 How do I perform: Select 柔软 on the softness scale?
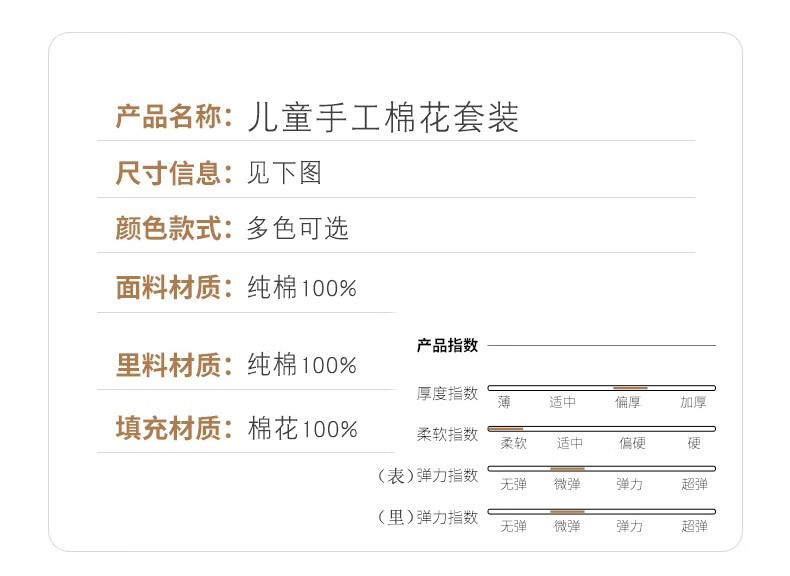513,443
